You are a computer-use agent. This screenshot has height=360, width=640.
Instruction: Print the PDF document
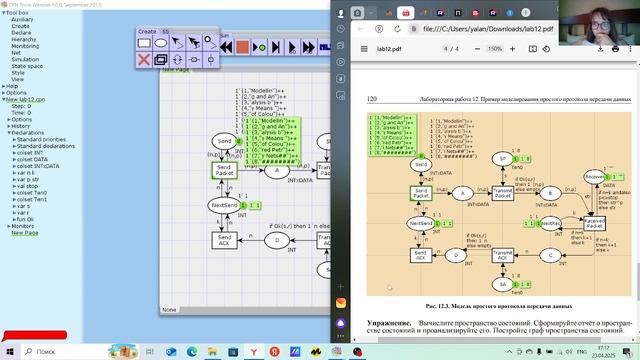click(616, 49)
